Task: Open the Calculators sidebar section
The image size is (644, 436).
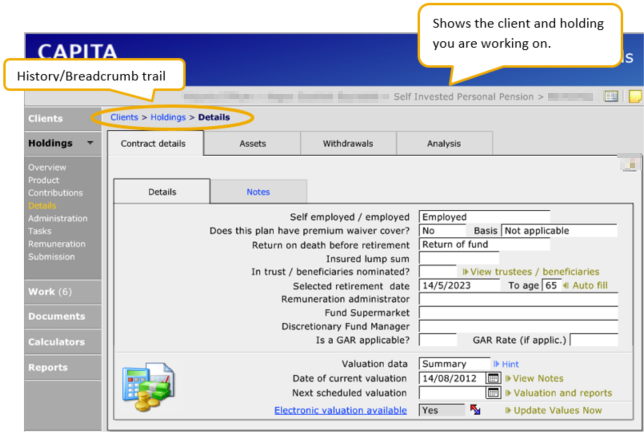Action: [63, 342]
